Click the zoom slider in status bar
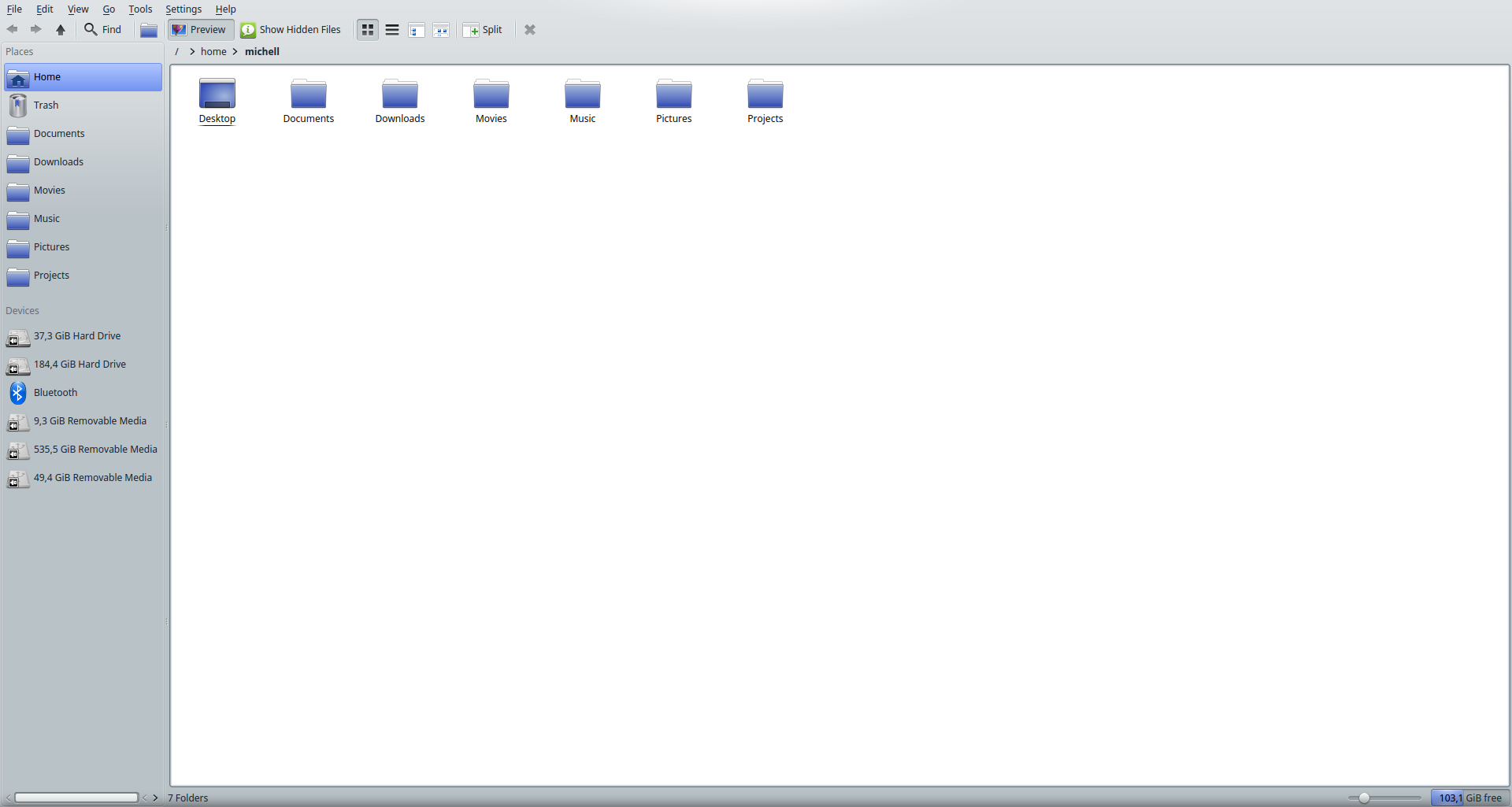Screen dimensions: 1512x807 (1384, 798)
